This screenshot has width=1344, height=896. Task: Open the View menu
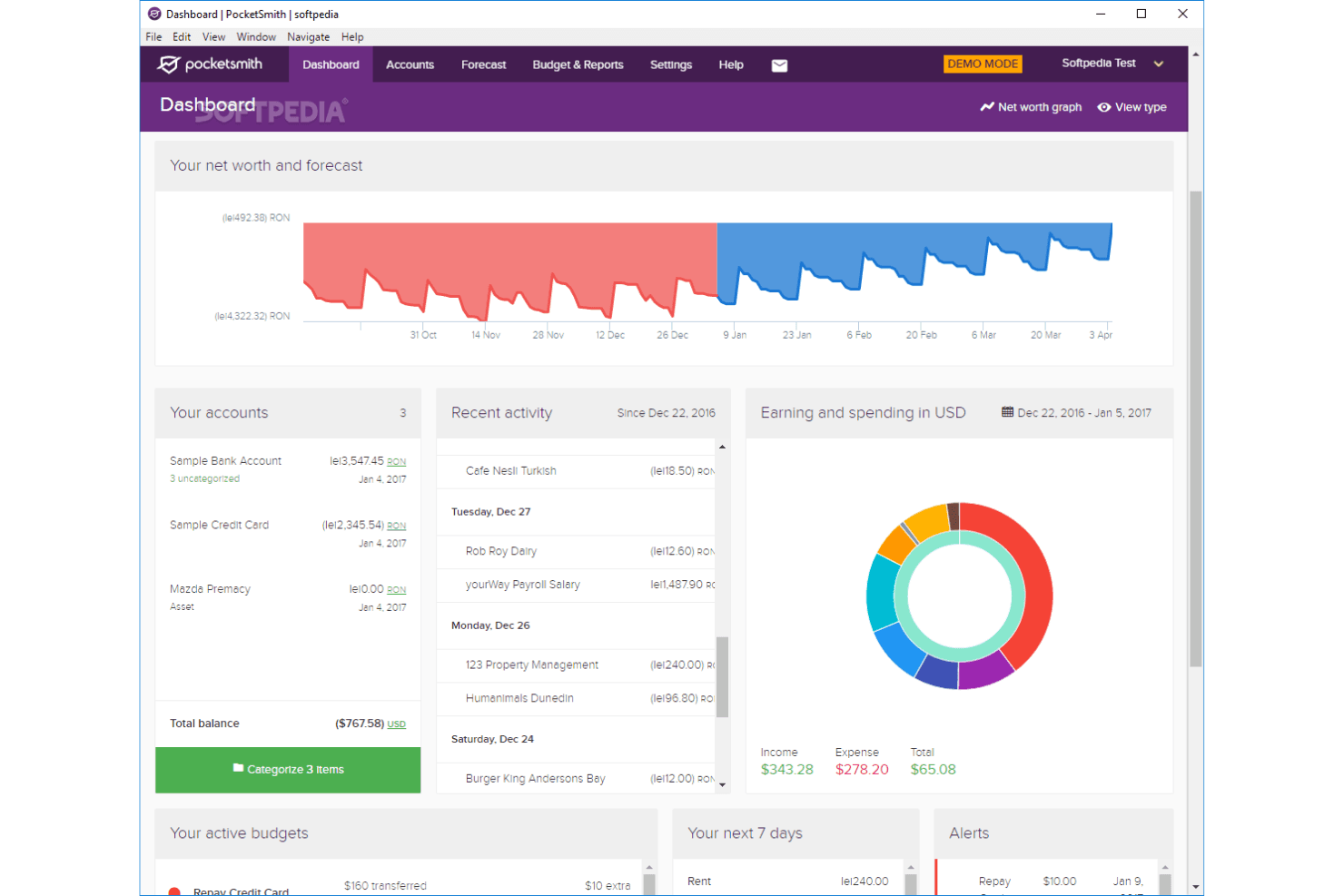tap(213, 37)
